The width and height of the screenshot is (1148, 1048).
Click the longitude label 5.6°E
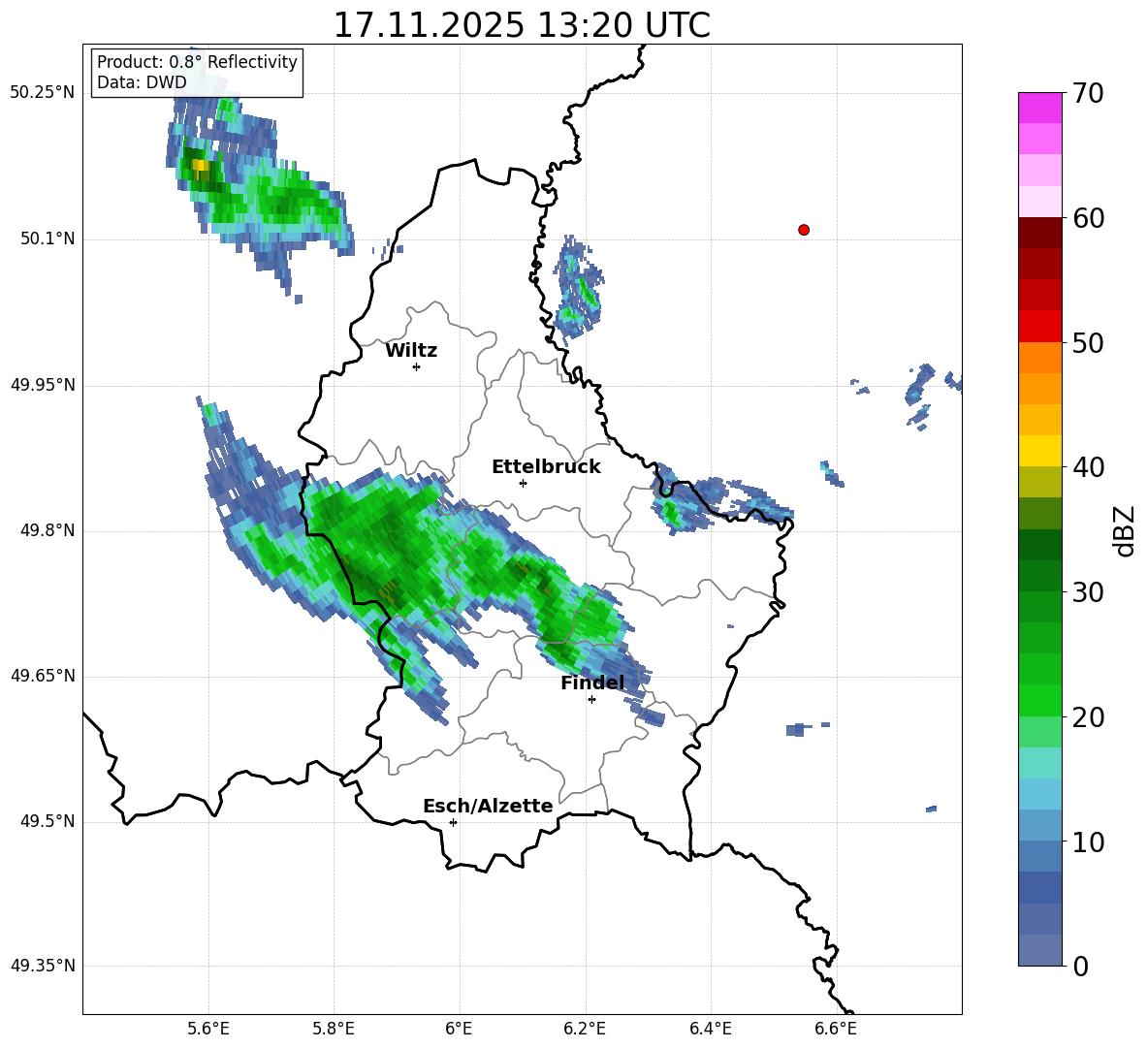click(208, 1029)
